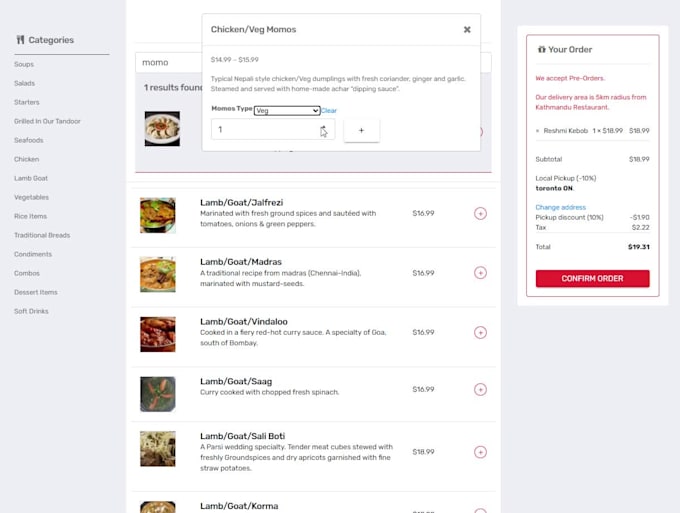The image size is (680, 513).
Task: Click the $19.31 total amount
Action: (x=639, y=247)
